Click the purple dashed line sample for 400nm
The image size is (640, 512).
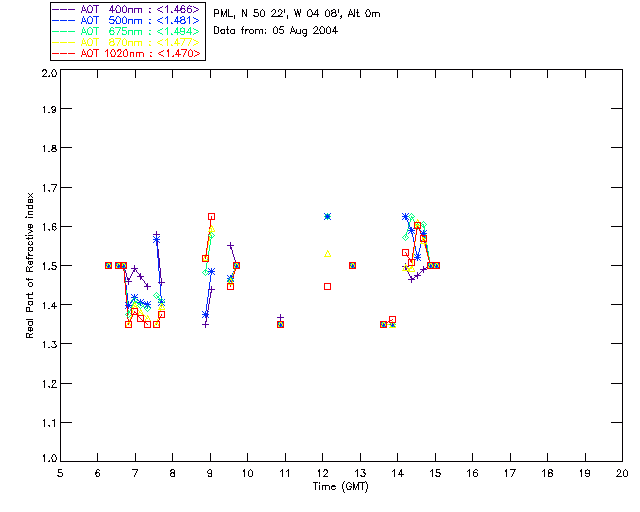64,9
